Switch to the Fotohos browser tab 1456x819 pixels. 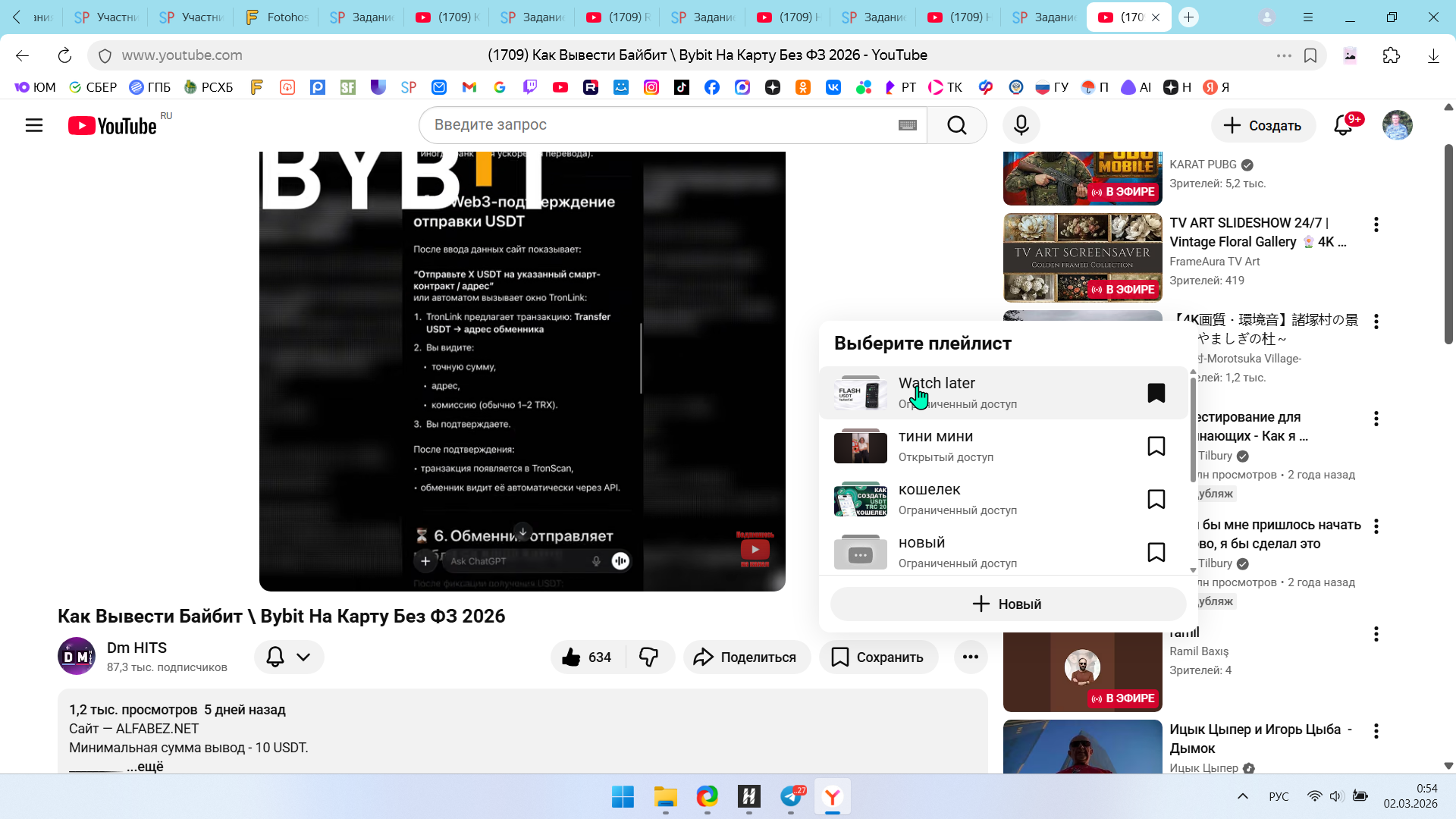point(277,17)
